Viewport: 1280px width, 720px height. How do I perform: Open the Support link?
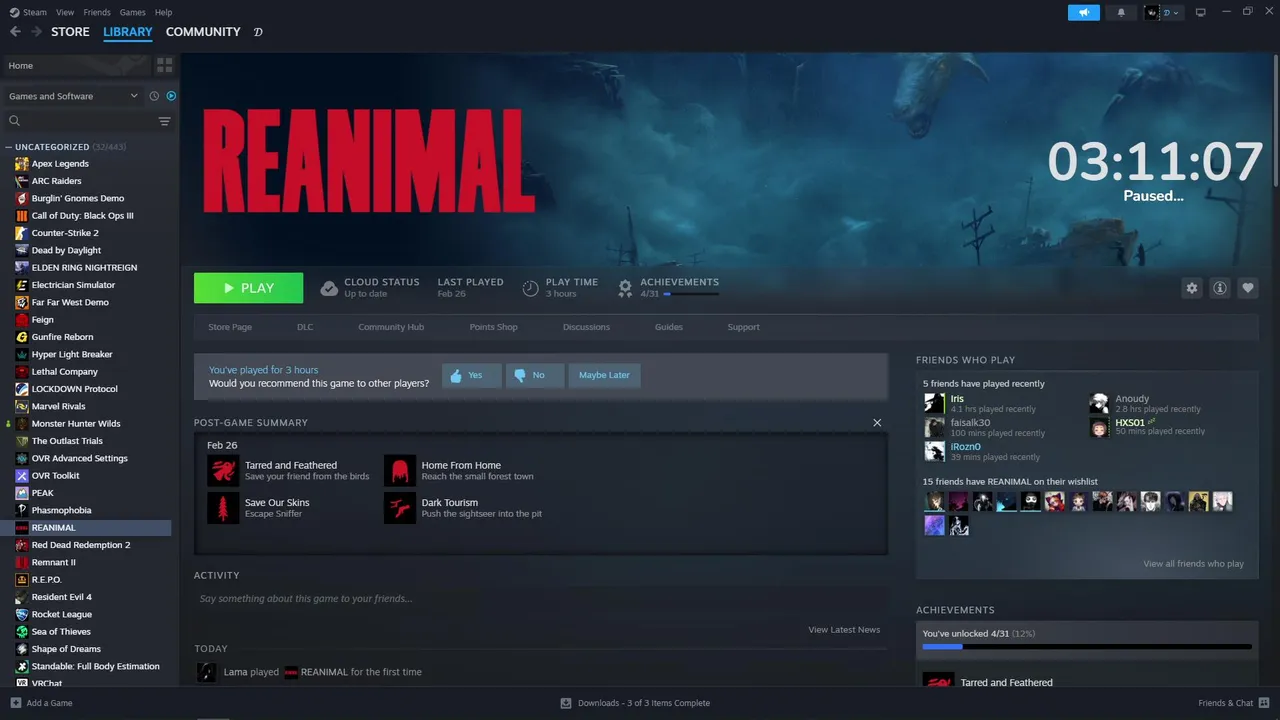point(743,327)
